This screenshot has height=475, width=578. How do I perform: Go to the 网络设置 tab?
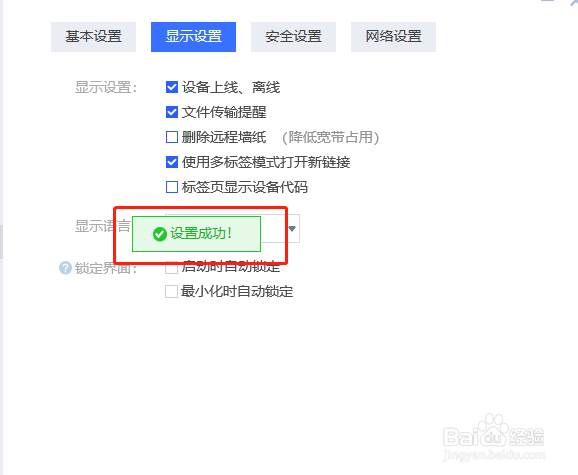coord(393,37)
